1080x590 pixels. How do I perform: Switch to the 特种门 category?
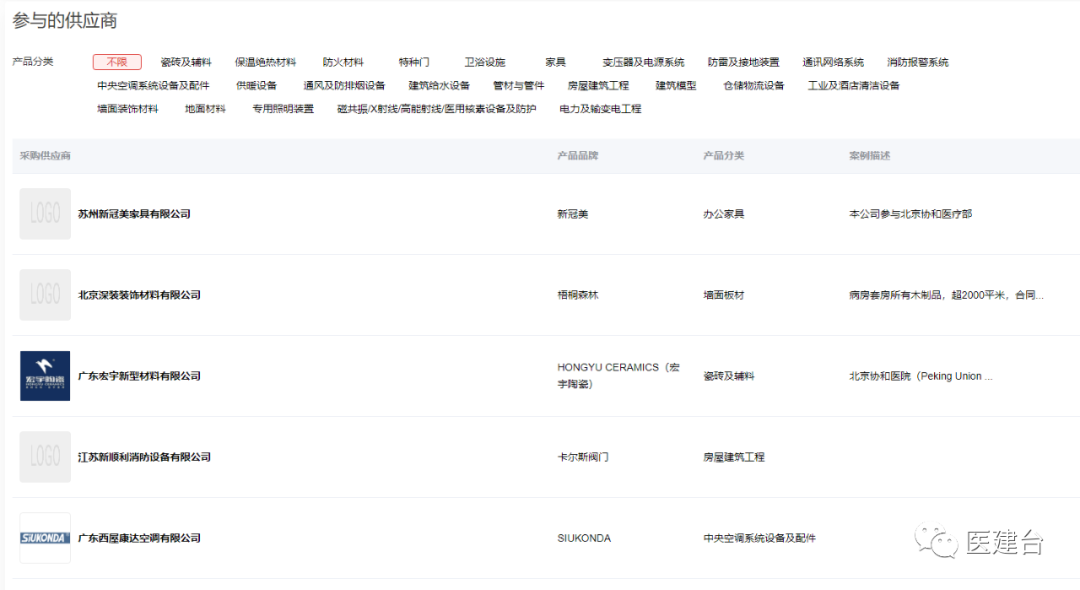click(x=415, y=61)
